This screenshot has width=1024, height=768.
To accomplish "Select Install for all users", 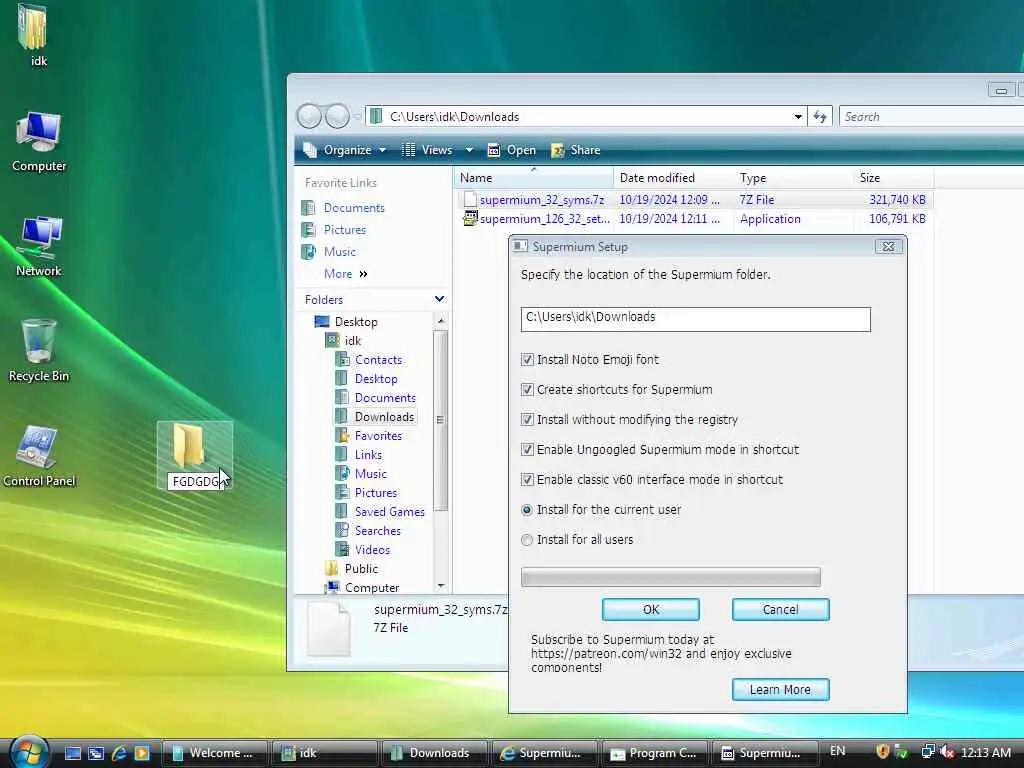I will pyautogui.click(x=527, y=539).
